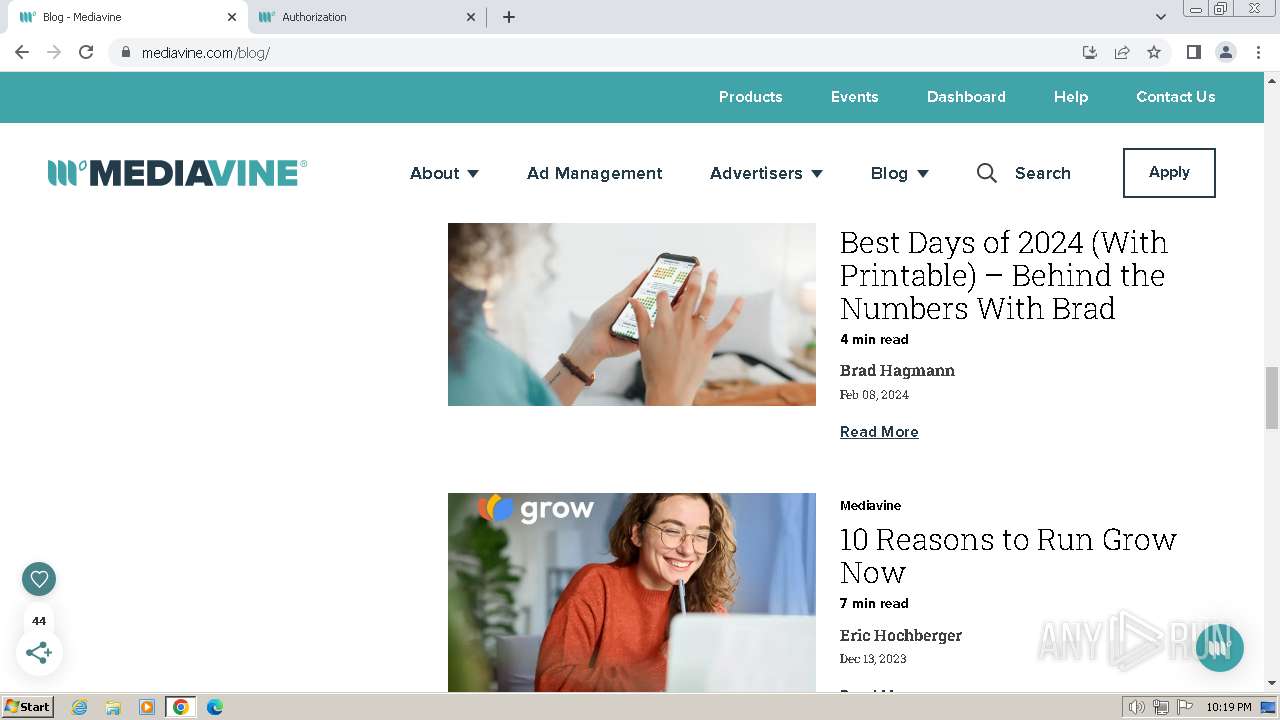The width and height of the screenshot is (1280, 720).
Task: Click the volume speaker tray icon
Action: pyautogui.click(x=1137, y=707)
